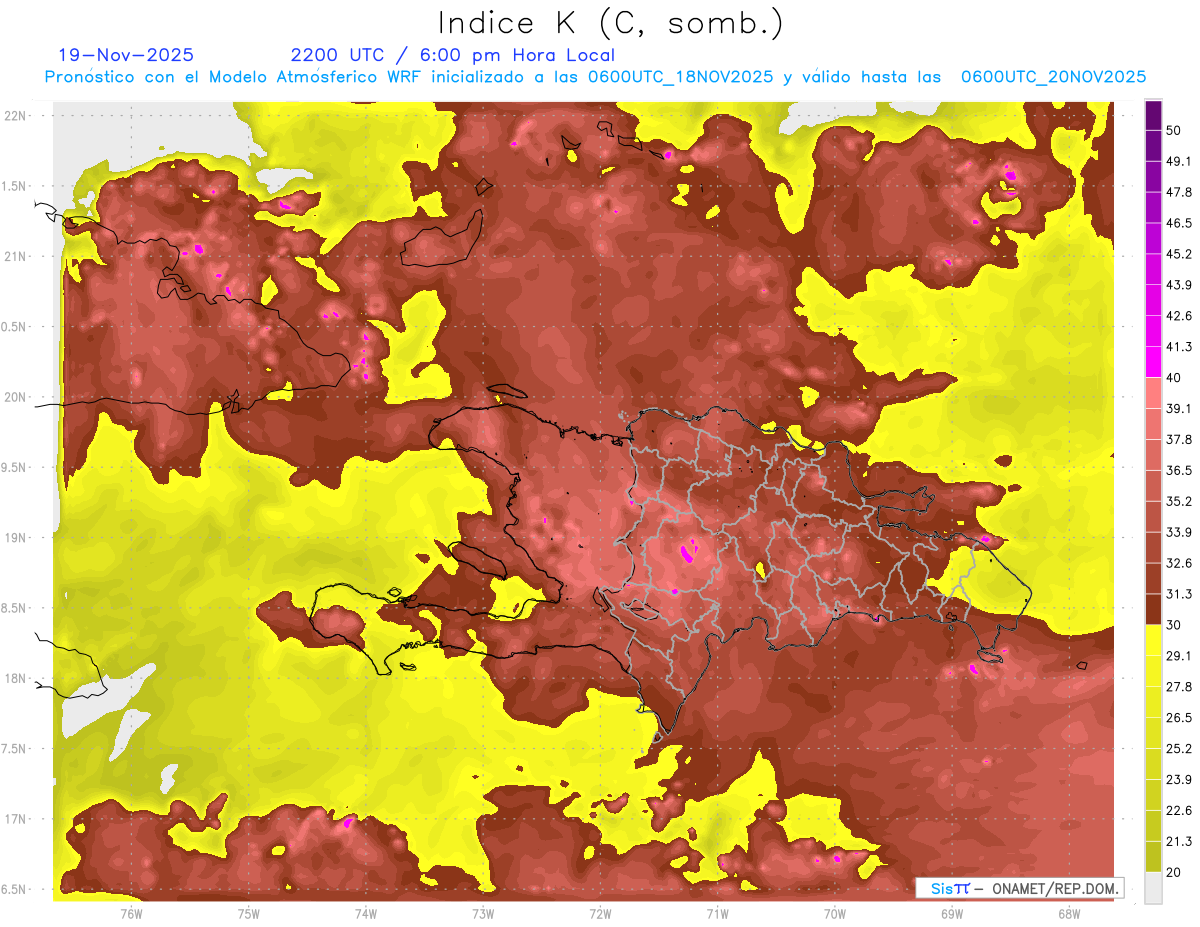Click the magenta legend swatch between 40 and 41.3
This screenshot has width=1200, height=927.
1153,362
